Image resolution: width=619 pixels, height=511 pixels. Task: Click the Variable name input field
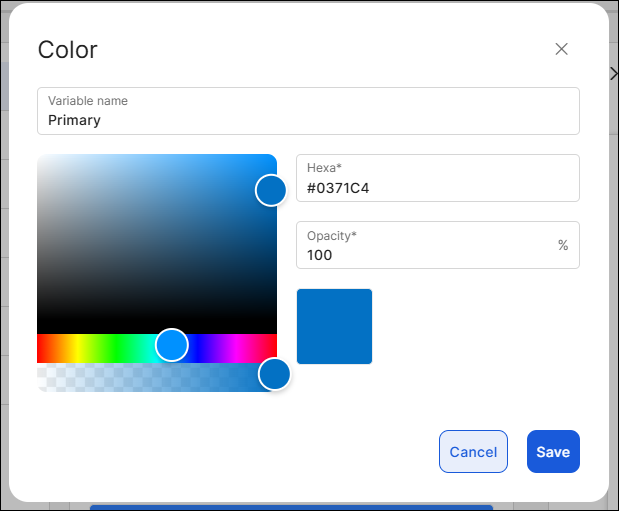point(308,119)
